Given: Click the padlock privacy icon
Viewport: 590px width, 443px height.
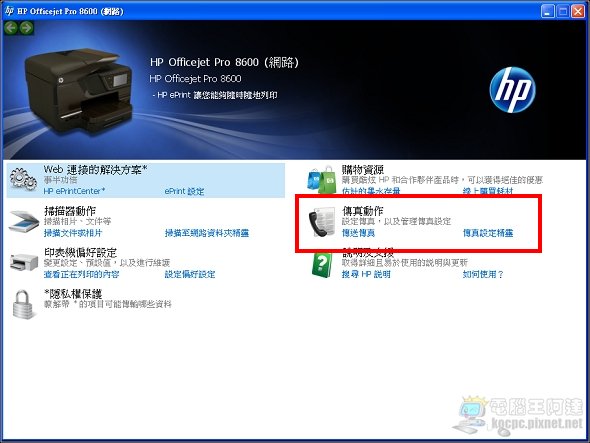Looking at the screenshot, I should click(23, 304).
